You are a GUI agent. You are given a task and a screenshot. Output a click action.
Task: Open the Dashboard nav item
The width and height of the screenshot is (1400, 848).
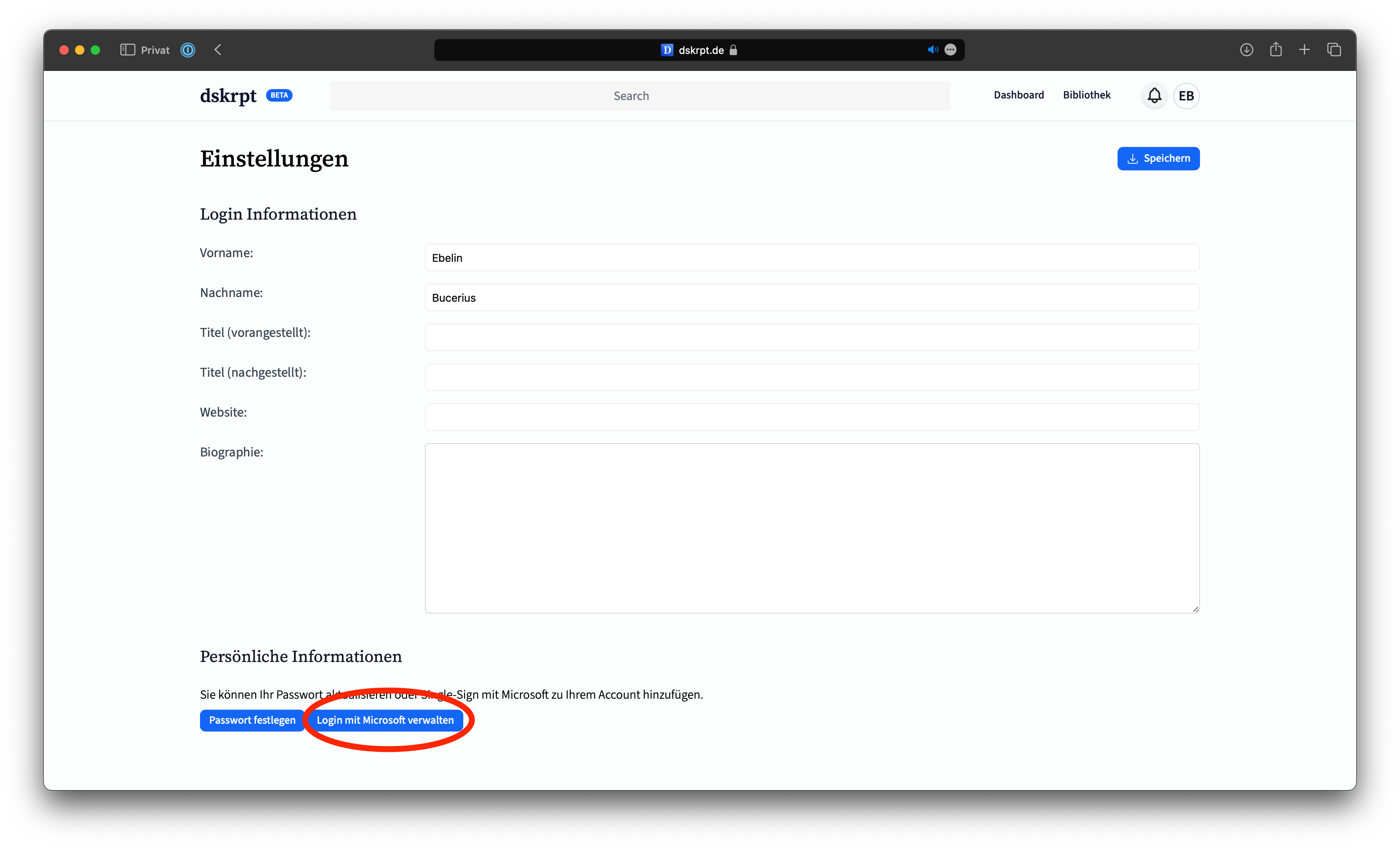point(1018,95)
